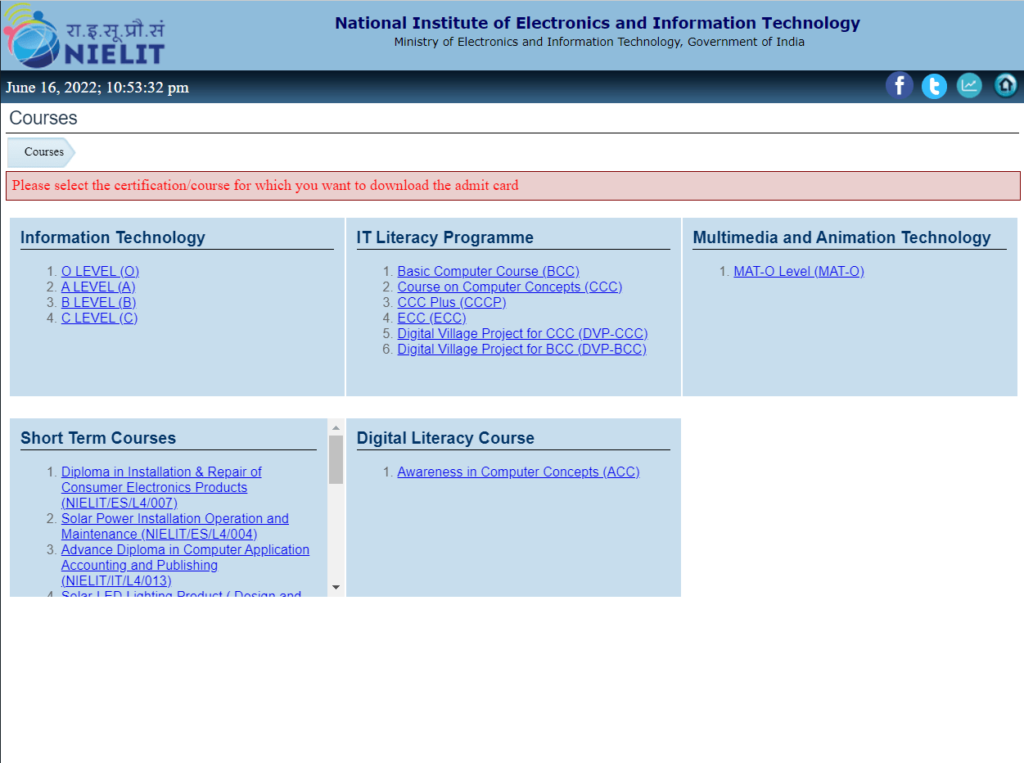1024x763 pixels.
Task: Open the Twitter icon in header
Action: point(934,86)
